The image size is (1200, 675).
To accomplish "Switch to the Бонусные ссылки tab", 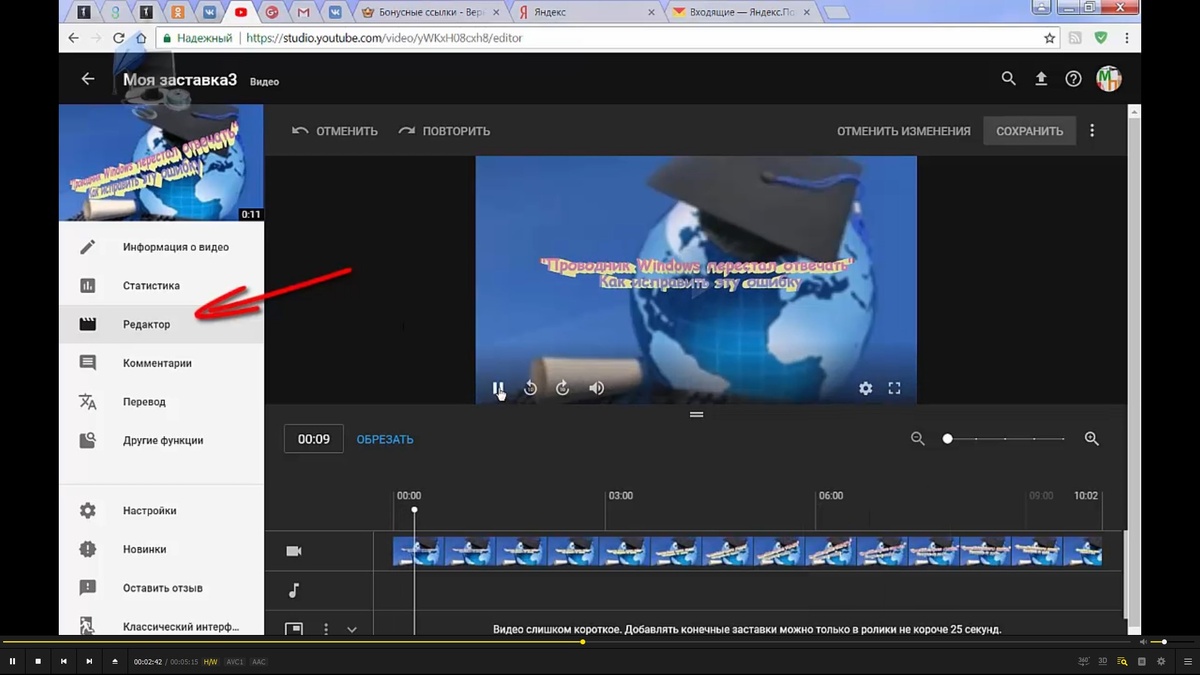I will (x=429, y=12).
